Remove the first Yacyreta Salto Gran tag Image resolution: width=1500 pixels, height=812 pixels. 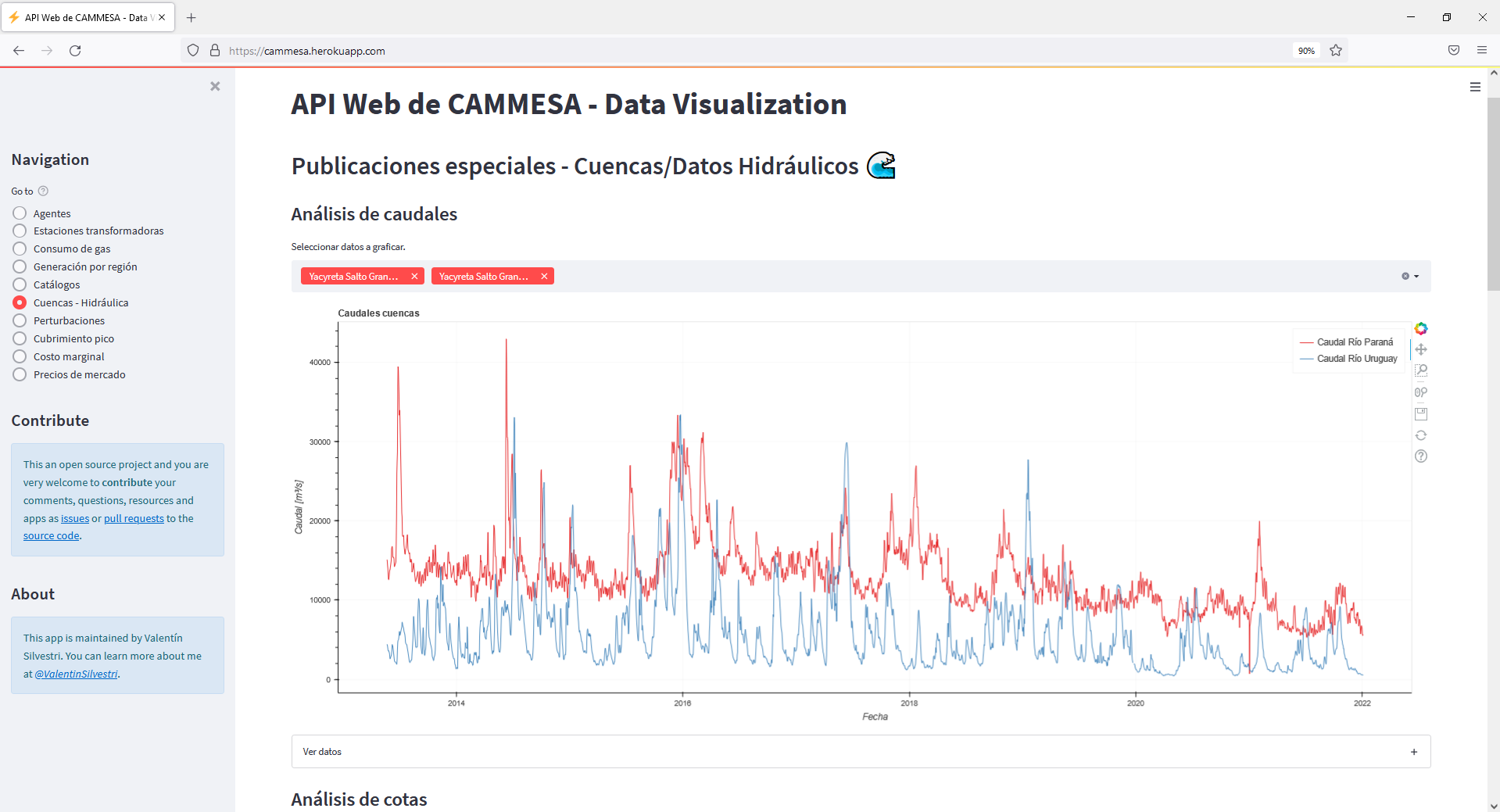(414, 277)
